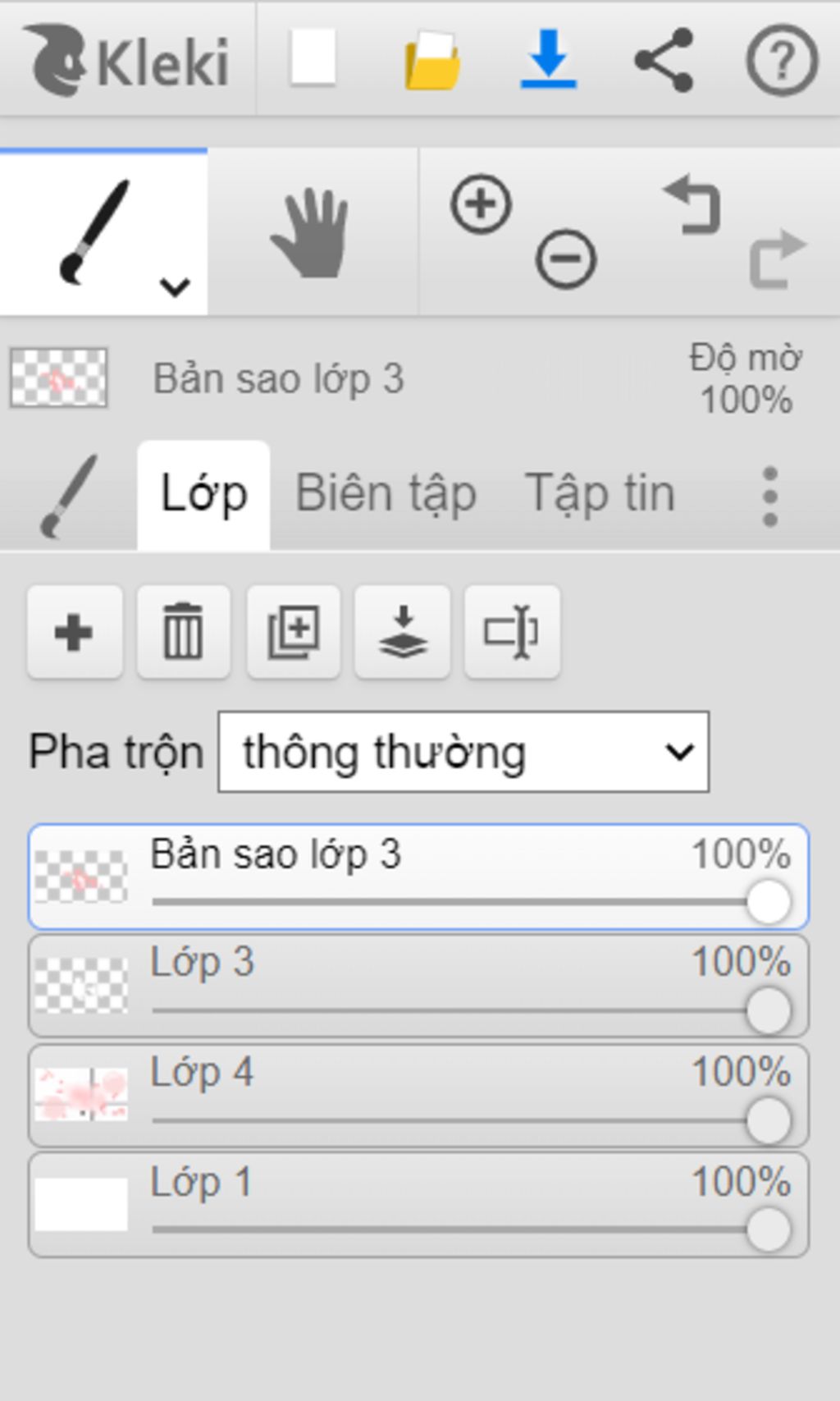This screenshot has height=1401, width=840.
Task: Add a new layer with plus button
Action: [x=75, y=632]
